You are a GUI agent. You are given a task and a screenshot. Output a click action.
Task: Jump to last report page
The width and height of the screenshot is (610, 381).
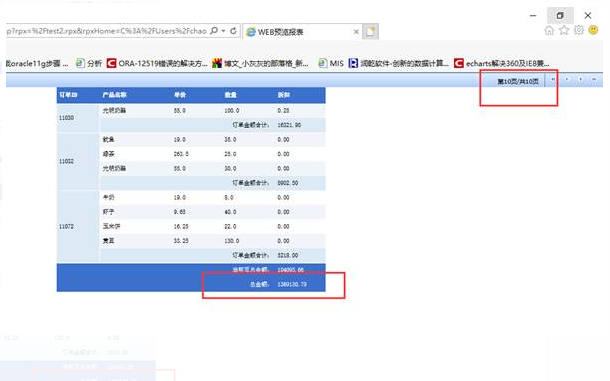(594, 80)
